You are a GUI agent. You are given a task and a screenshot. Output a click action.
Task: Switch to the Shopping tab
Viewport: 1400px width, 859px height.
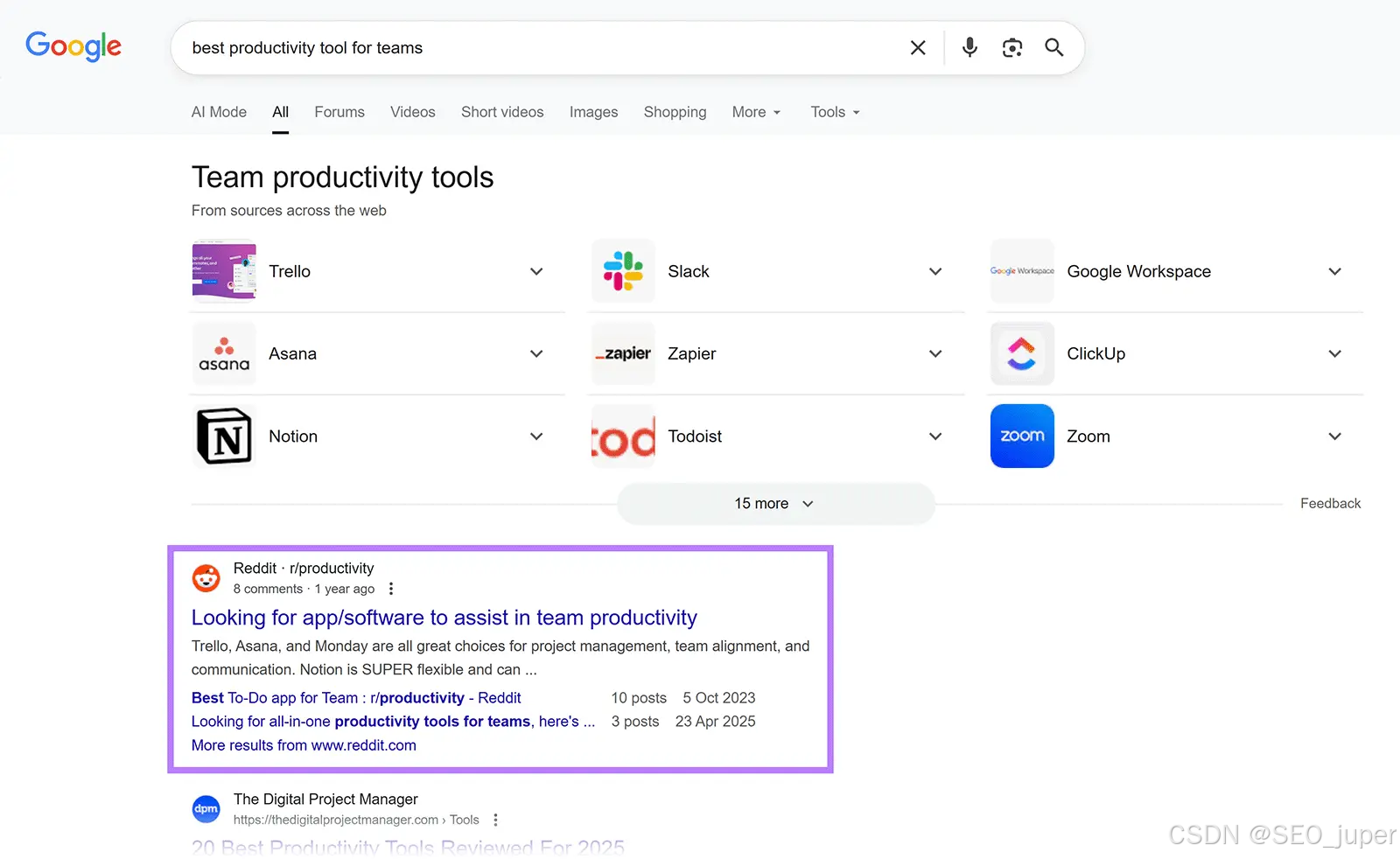(x=675, y=112)
